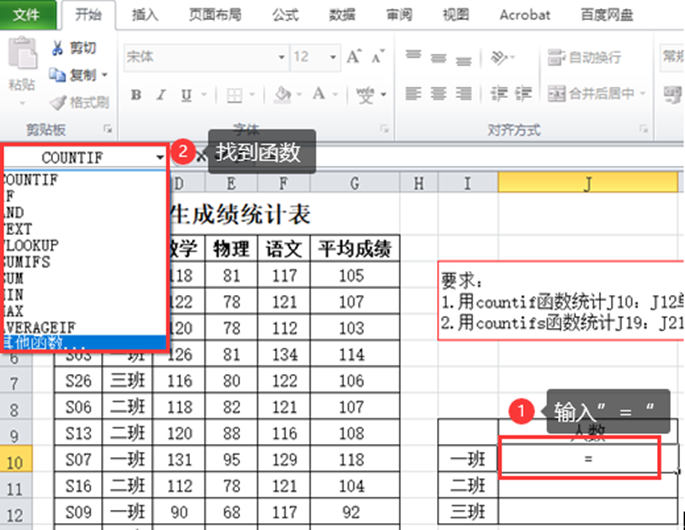
Task: Click the name box function dropdown arrow
Action: pos(160,157)
